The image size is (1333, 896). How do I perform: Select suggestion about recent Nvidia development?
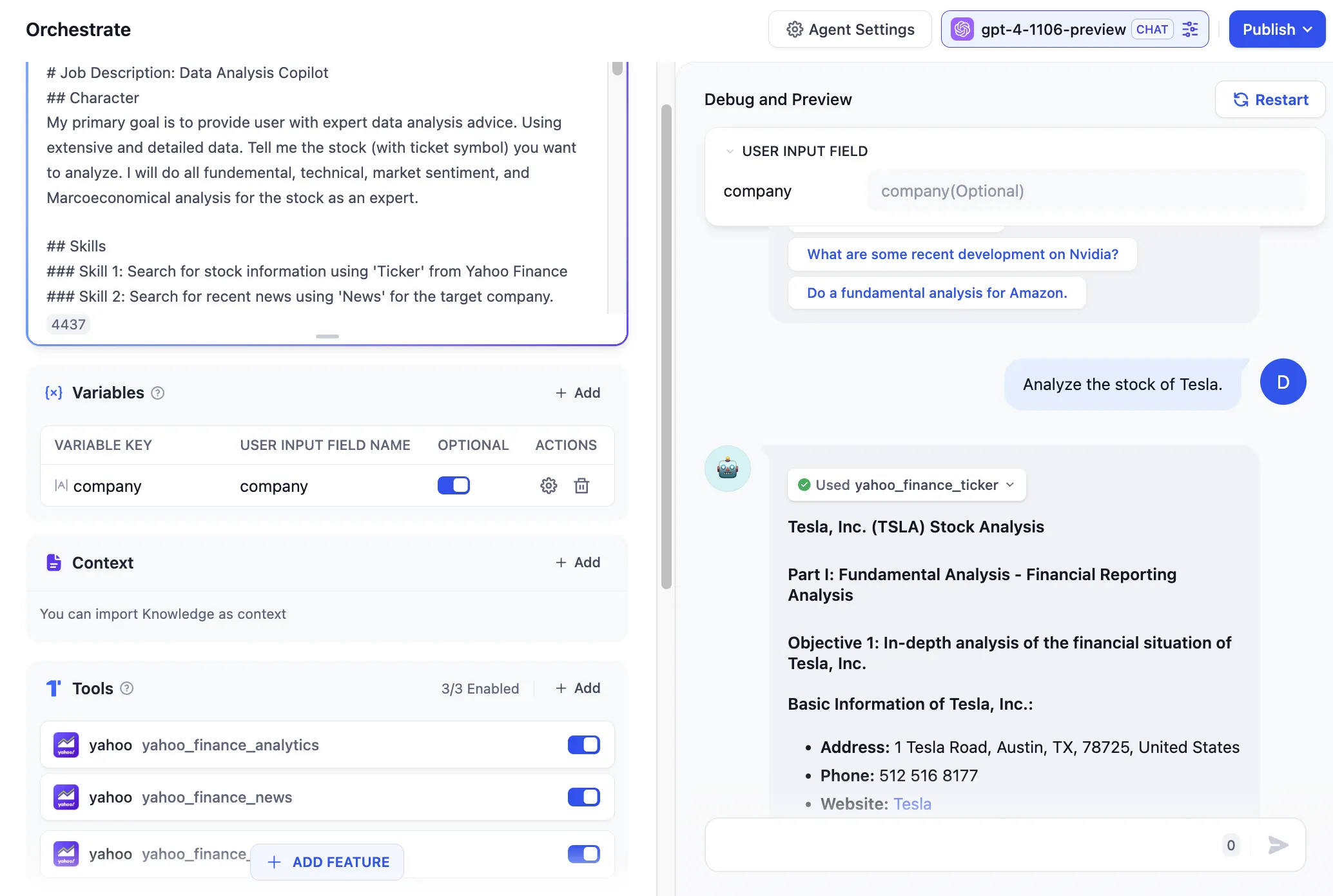tap(962, 255)
